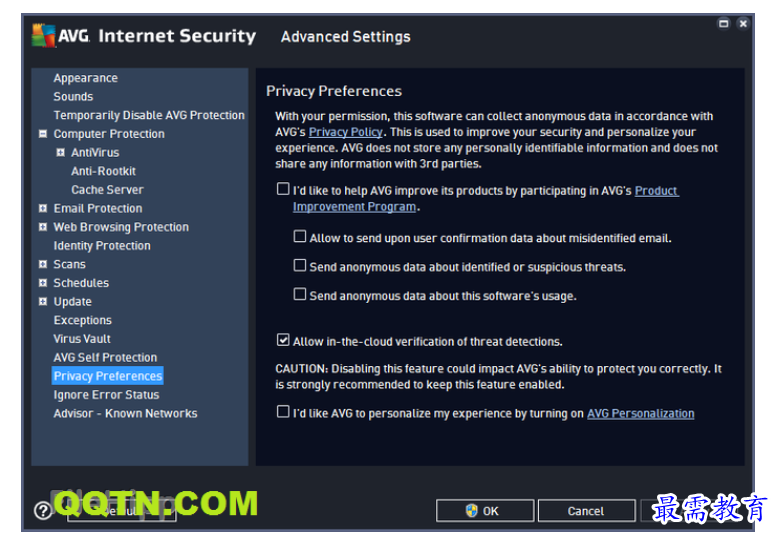Click the Cancel button
The width and height of the screenshot is (776, 540).
[586, 510]
